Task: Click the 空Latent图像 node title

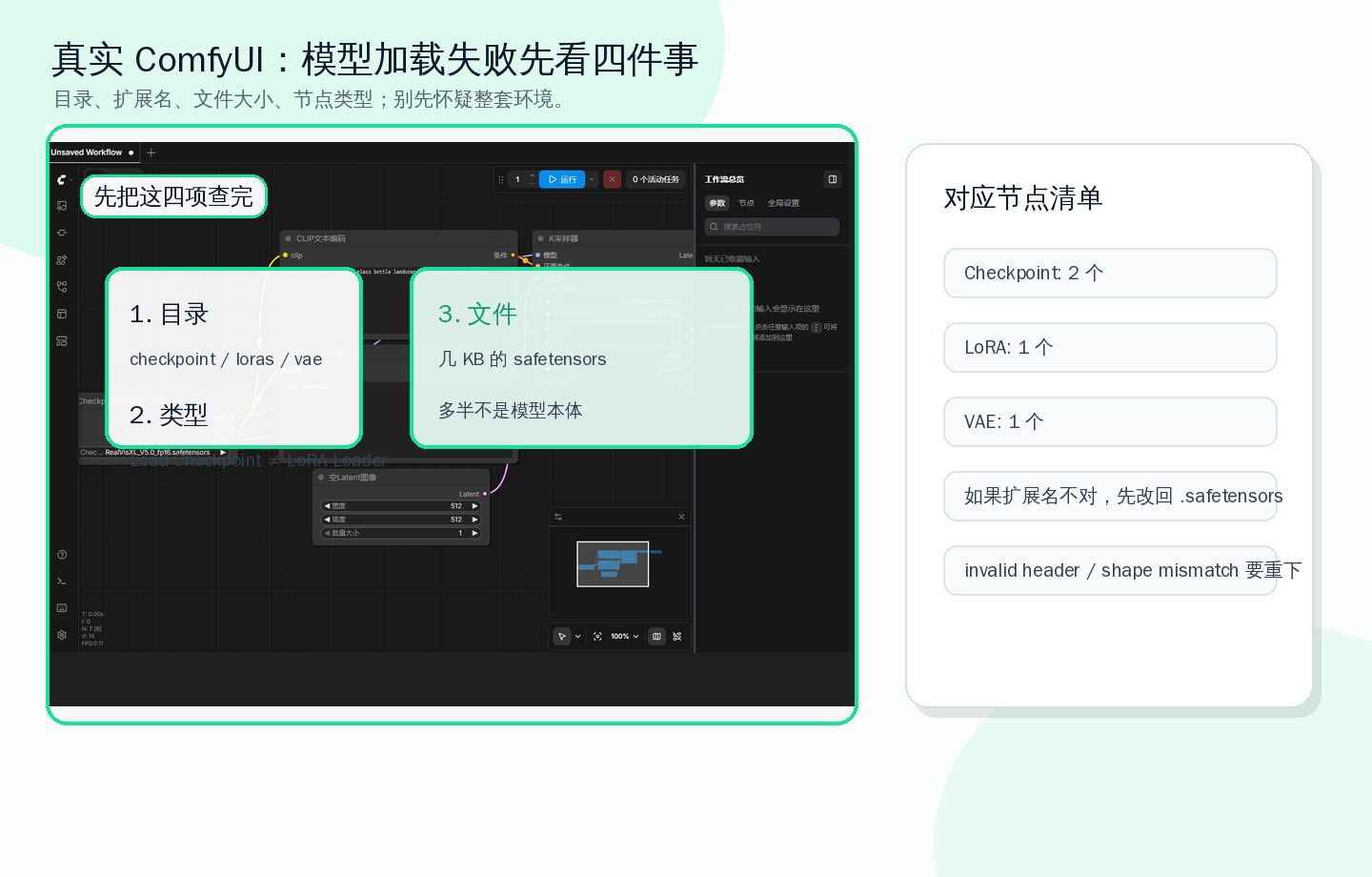Action: (353, 478)
